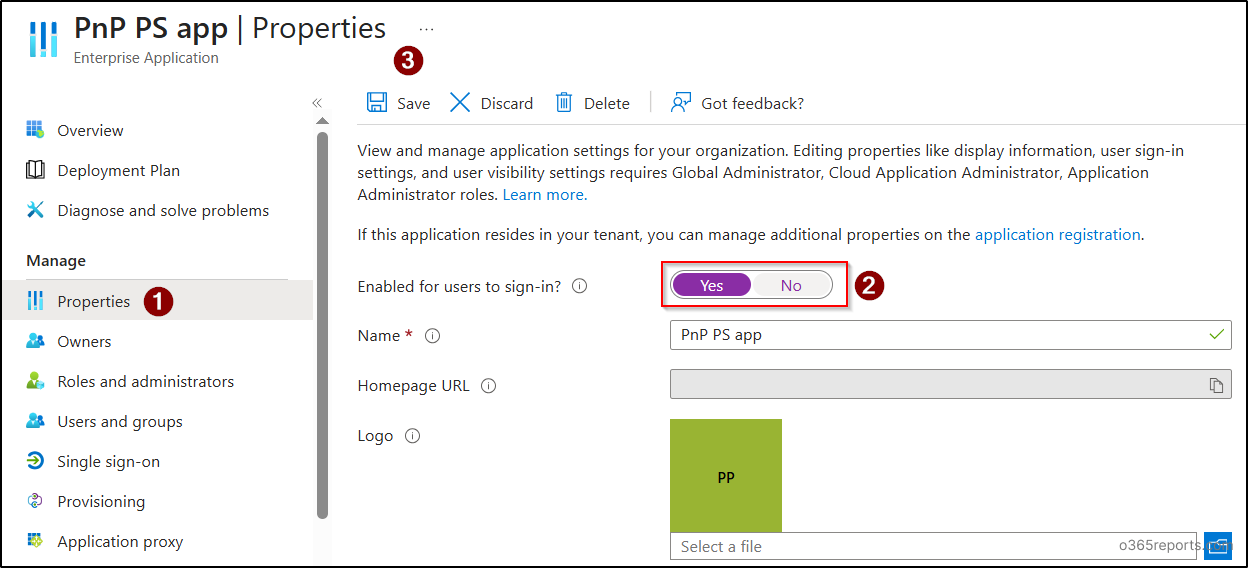Open the application registration link
The height and width of the screenshot is (568, 1248).
tap(1058, 234)
